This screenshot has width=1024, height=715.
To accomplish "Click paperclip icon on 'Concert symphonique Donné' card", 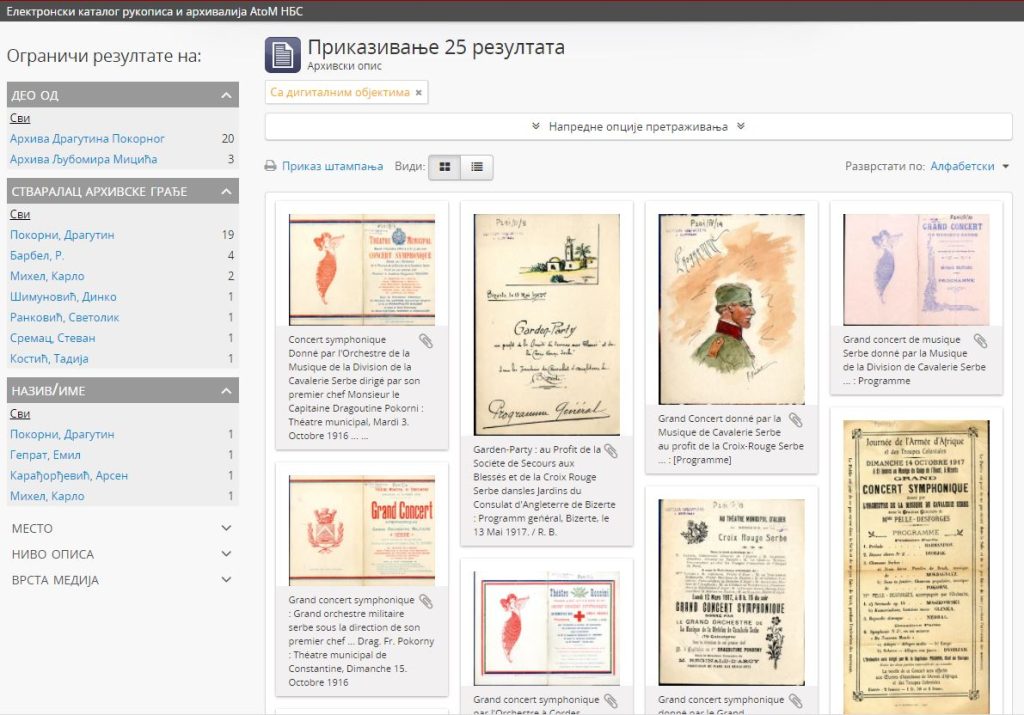I will point(426,341).
